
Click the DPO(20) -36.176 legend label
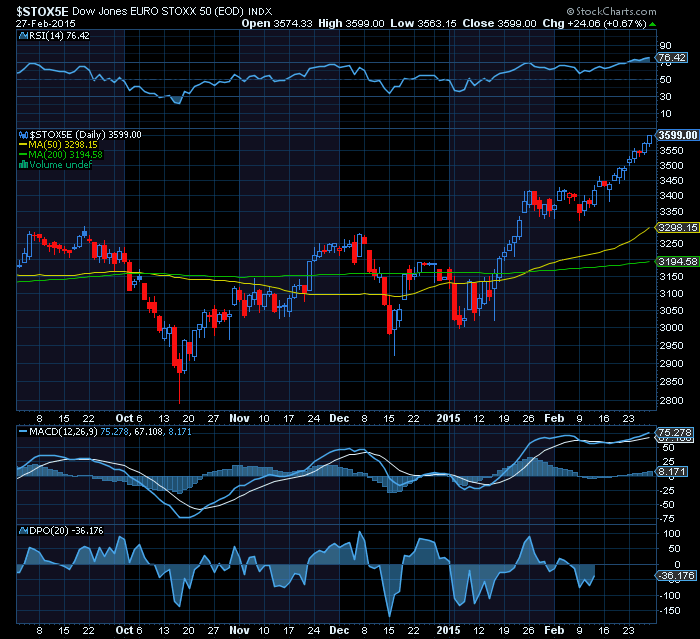tap(66, 530)
